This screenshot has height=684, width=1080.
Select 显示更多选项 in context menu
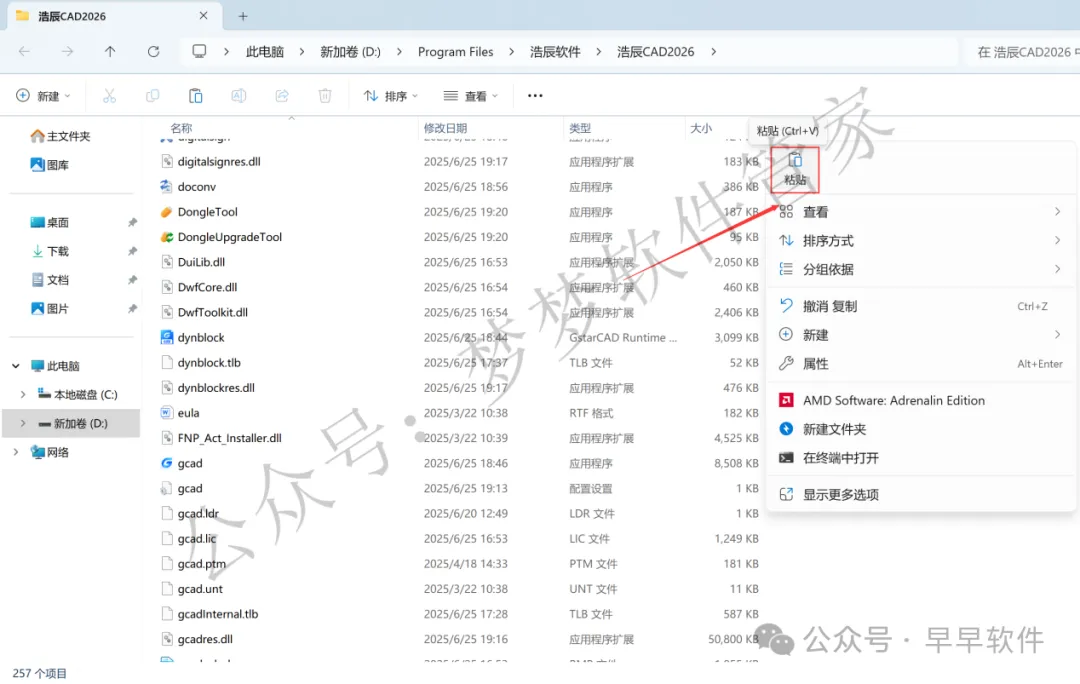(920, 495)
